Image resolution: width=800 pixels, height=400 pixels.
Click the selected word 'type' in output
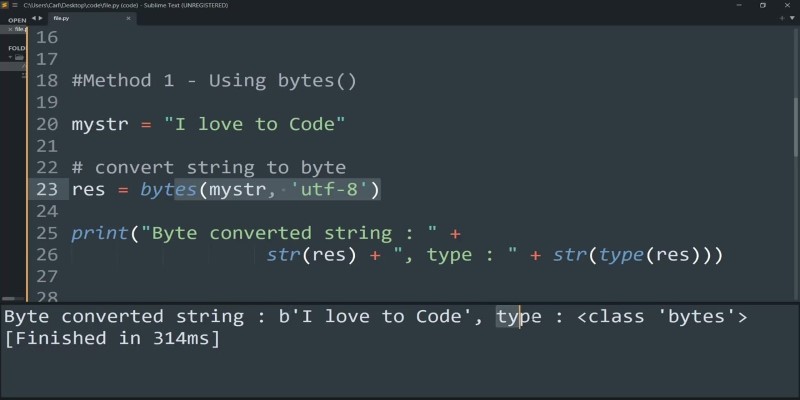[x=519, y=317]
